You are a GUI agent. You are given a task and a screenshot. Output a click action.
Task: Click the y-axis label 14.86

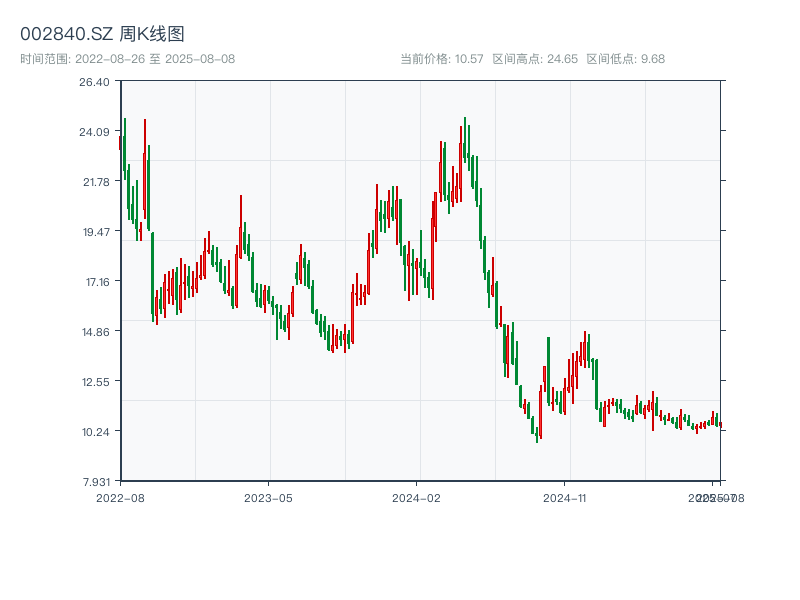[96, 332]
